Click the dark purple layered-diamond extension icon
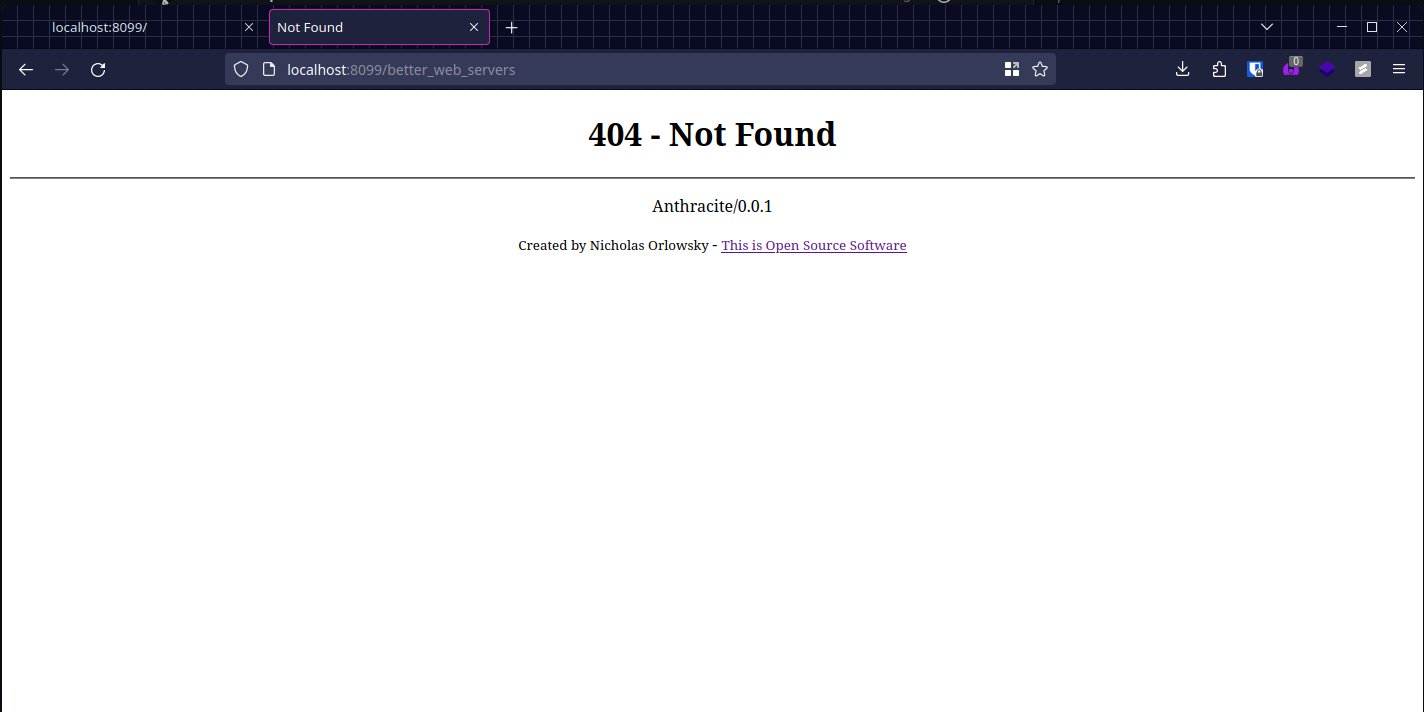 pos(1327,69)
